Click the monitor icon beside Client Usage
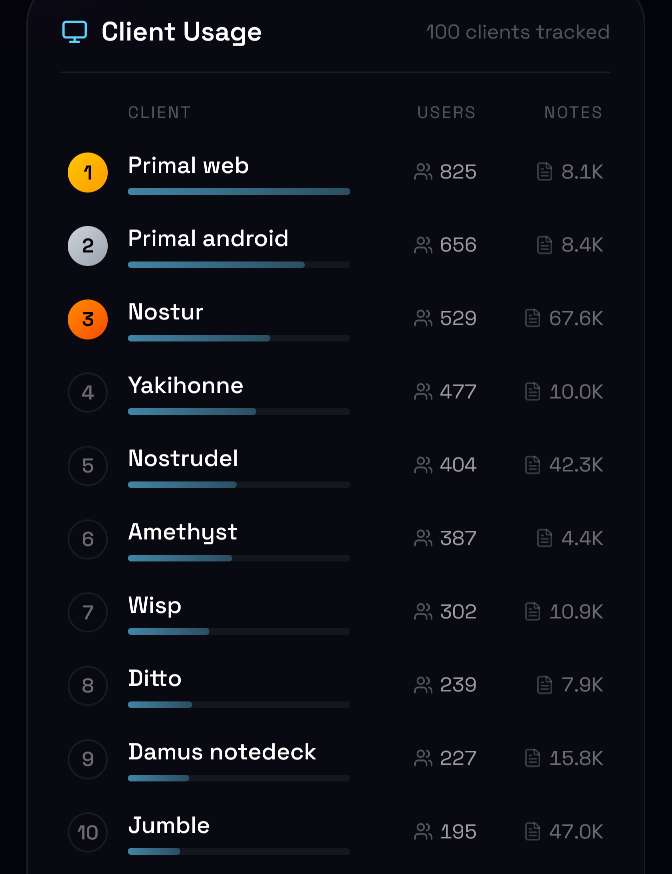 [x=74, y=32]
